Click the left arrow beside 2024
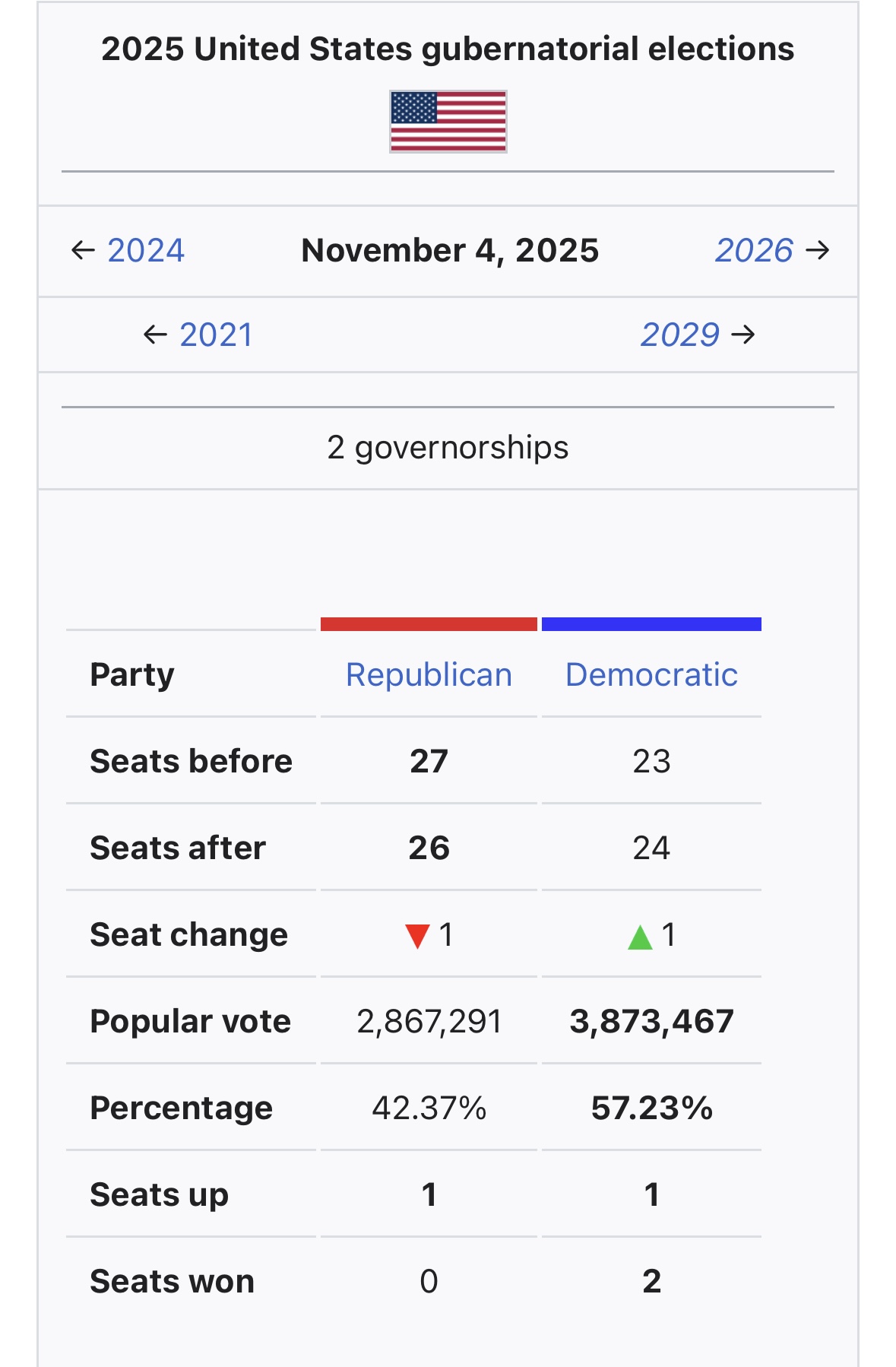The width and height of the screenshot is (896, 1367). pos(83,250)
